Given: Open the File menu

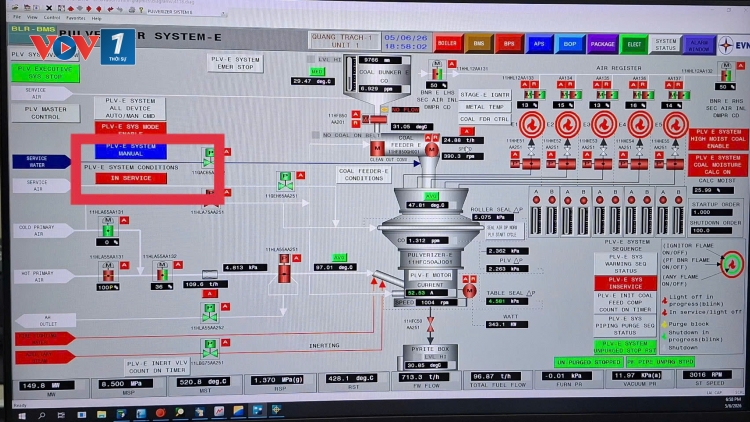Looking at the screenshot, I should 17,17.
